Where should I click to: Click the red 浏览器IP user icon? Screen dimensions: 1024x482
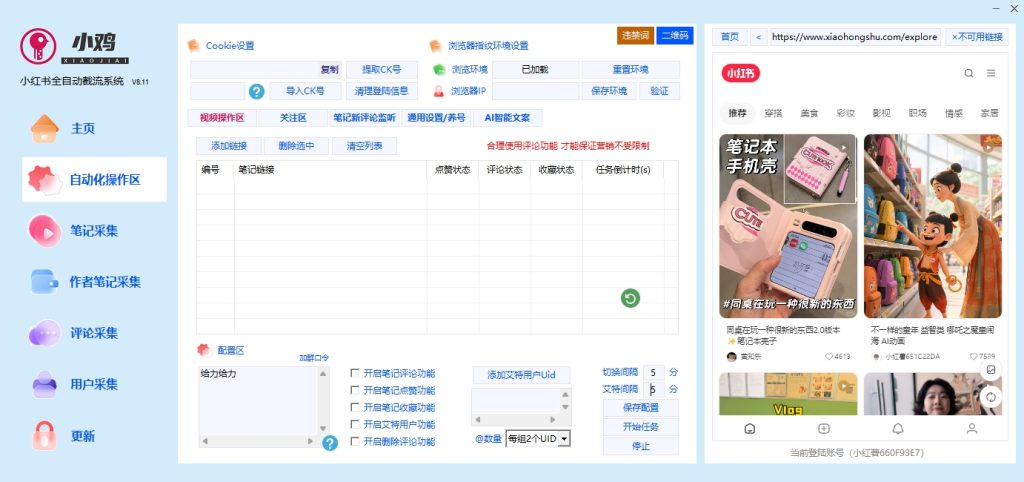tap(439, 91)
